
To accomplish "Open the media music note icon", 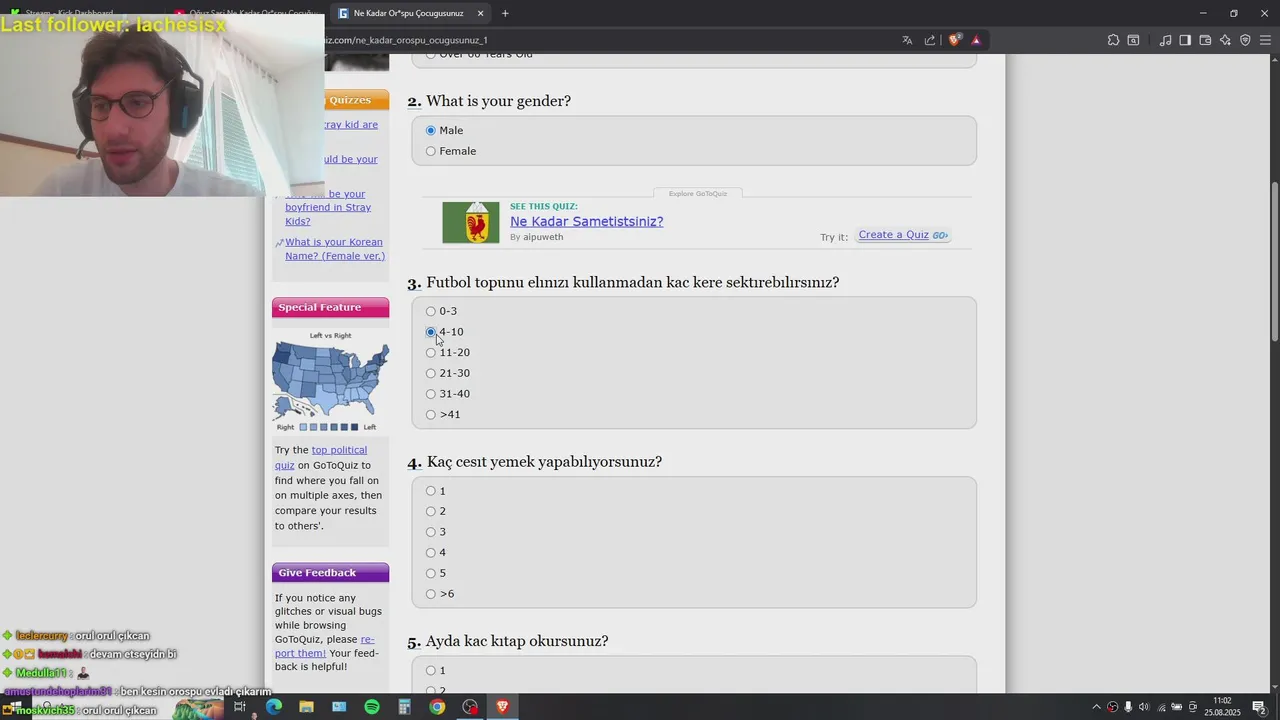I will point(1165,40).
